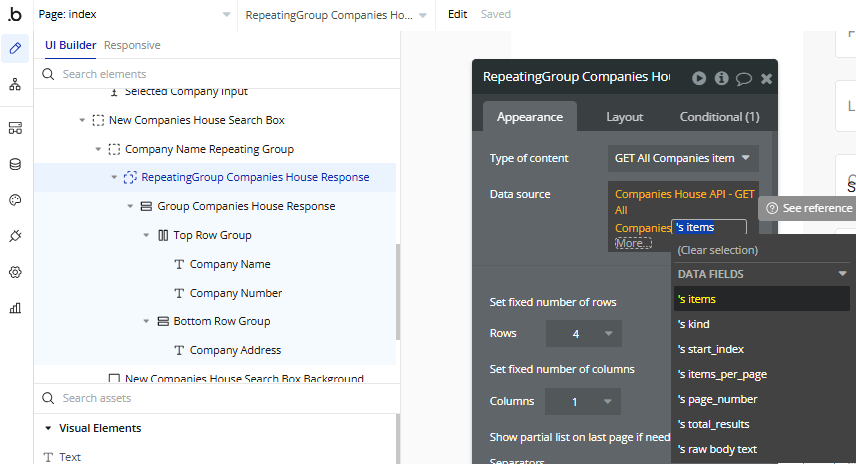
Task: Switch to the Responsive tab
Action: 132,45
